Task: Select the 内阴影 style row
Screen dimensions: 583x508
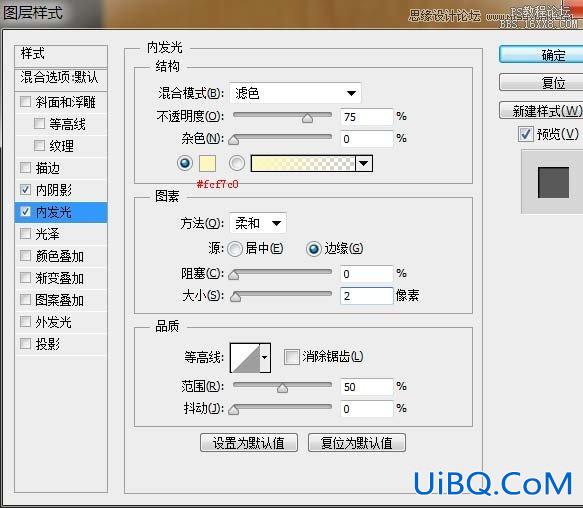Action: (x=61, y=190)
